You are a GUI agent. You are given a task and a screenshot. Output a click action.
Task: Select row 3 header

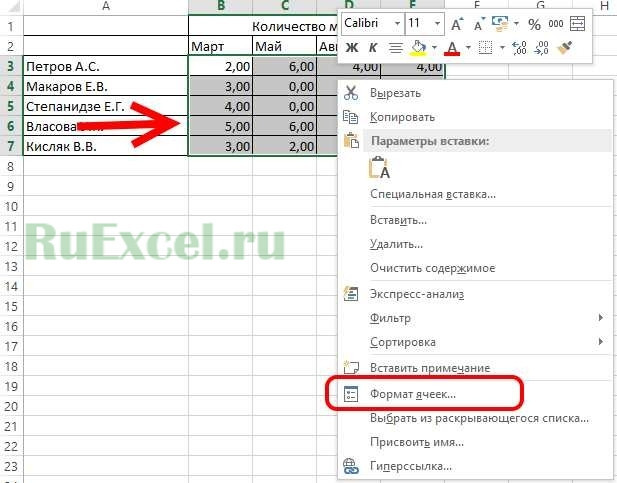point(11,66)
